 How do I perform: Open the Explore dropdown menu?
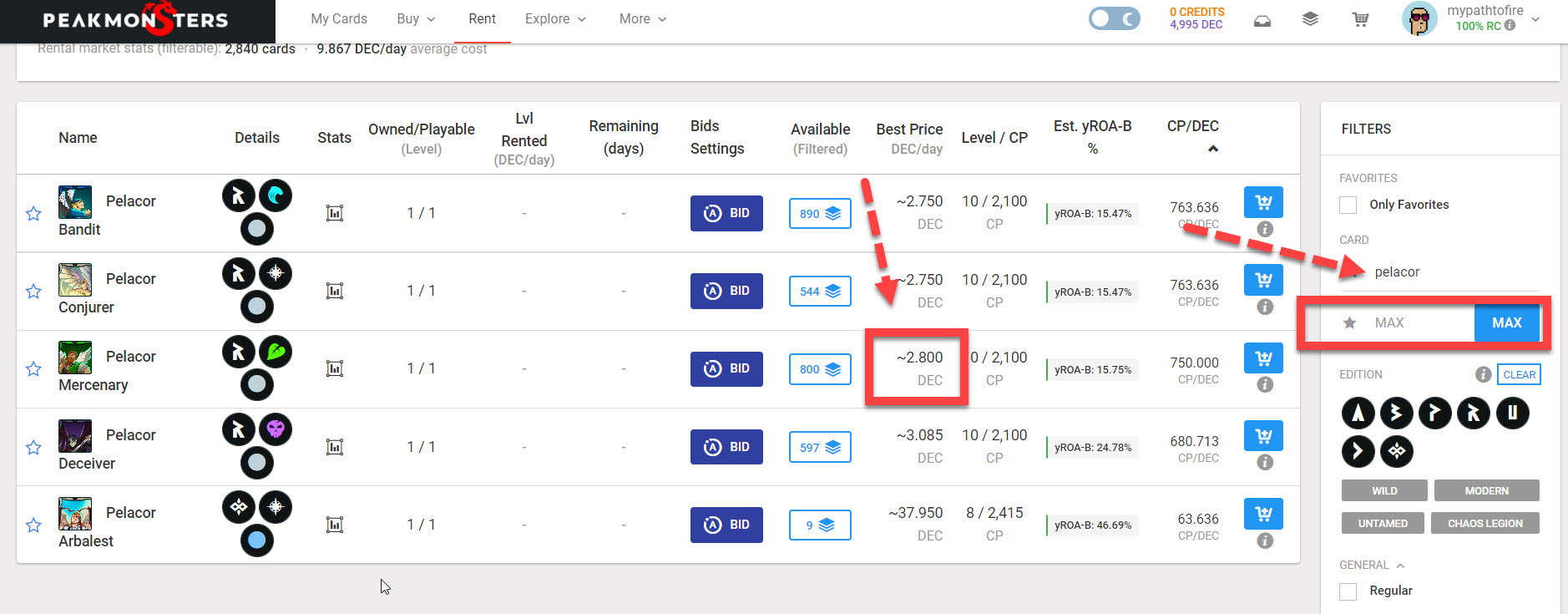(555, 19)
